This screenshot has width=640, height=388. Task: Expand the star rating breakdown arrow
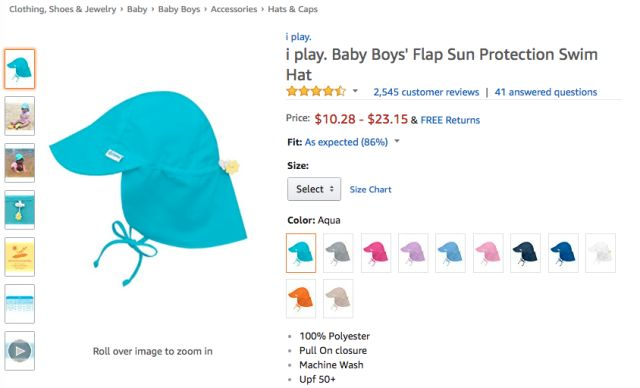click(355, 91)
